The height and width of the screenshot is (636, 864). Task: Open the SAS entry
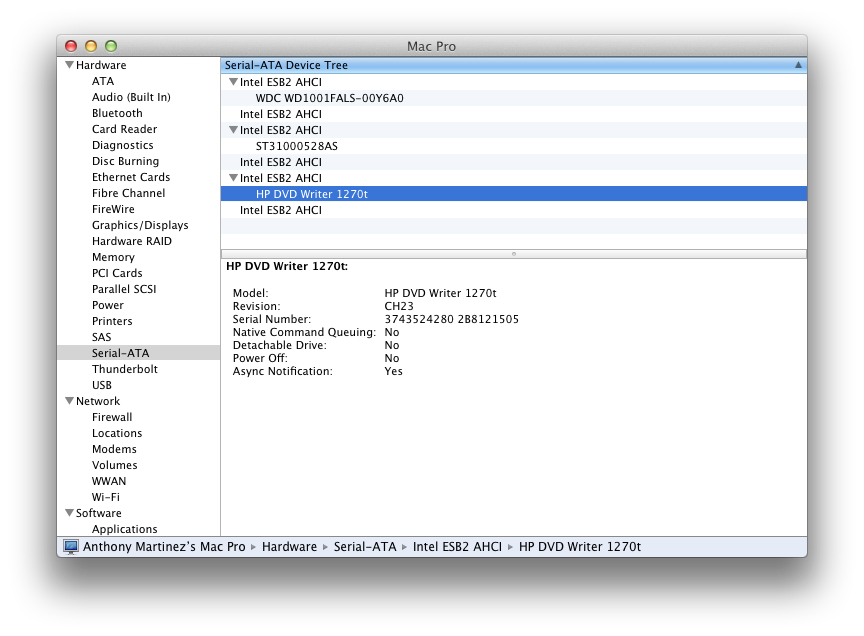coord(101,337)
